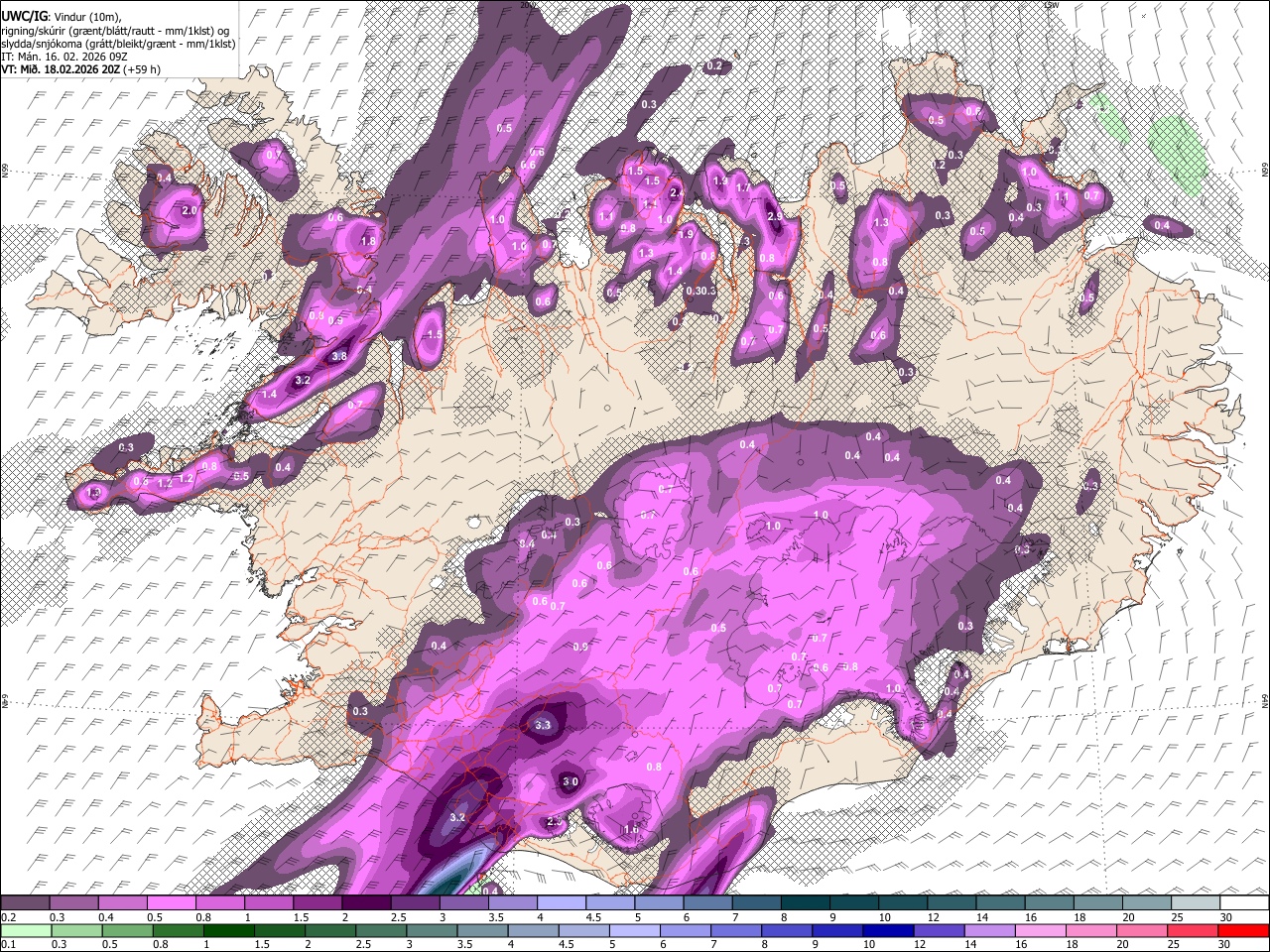
Task: Click the "slydda/snjókoma (grátt/bleikt/grænt - mm/1klst)" line
Action: point(118,44)
